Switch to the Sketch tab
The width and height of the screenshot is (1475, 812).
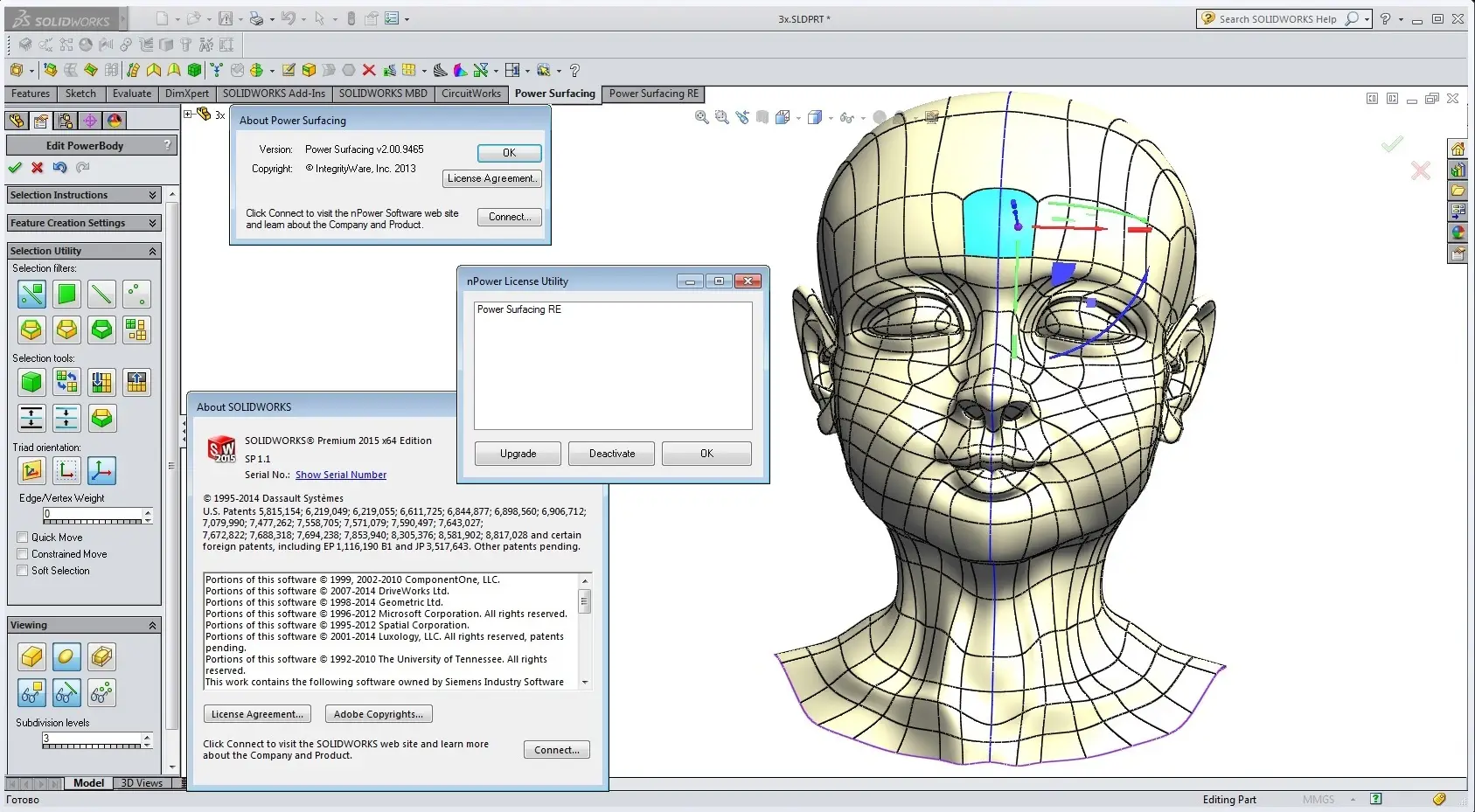(80, 94)
